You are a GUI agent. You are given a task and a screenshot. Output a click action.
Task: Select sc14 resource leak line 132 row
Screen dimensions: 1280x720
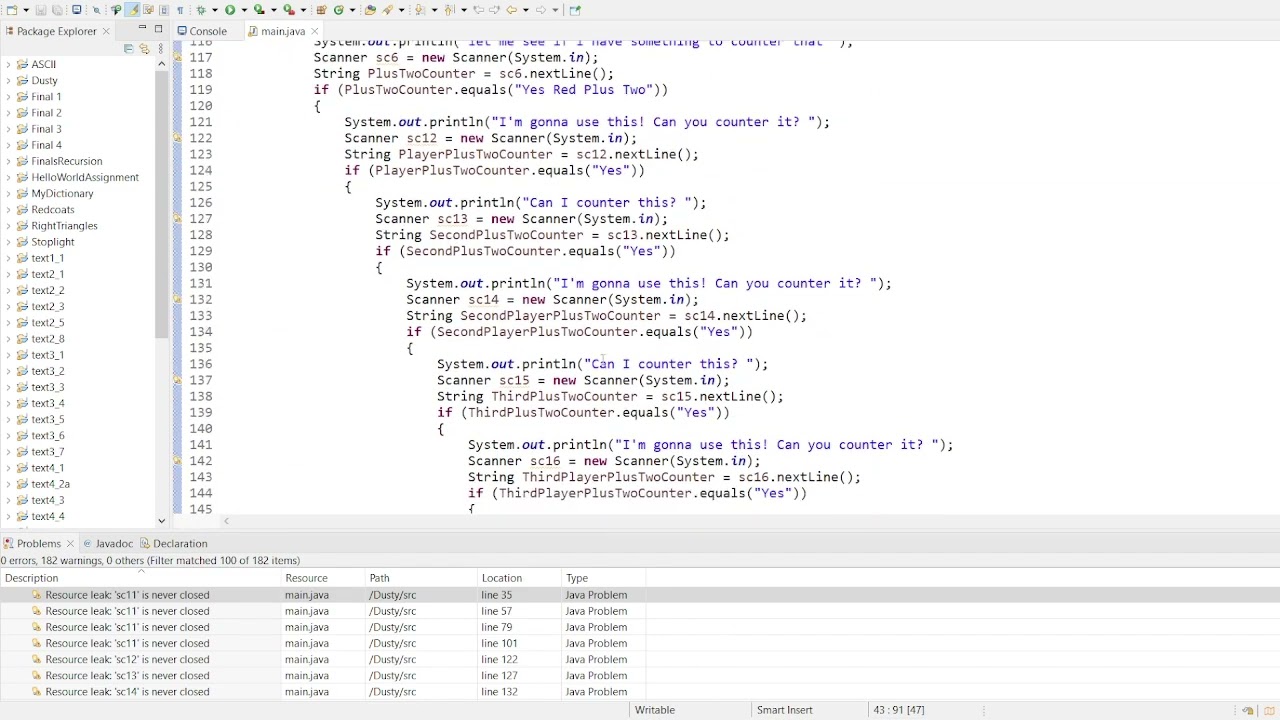[x=640, y=692]
